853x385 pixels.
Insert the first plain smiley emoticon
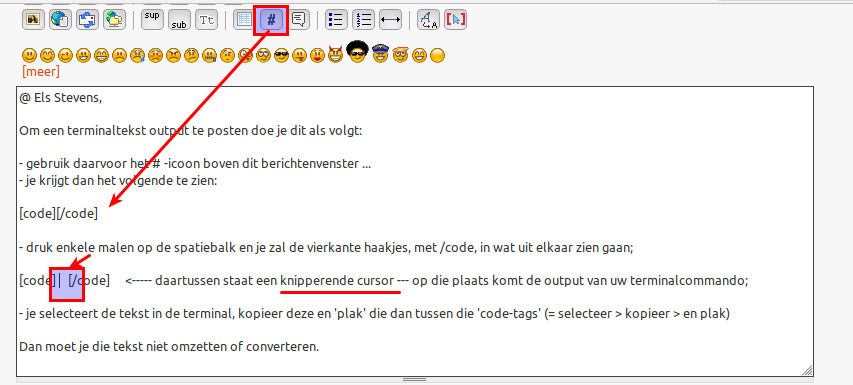[x=29, y=55]
